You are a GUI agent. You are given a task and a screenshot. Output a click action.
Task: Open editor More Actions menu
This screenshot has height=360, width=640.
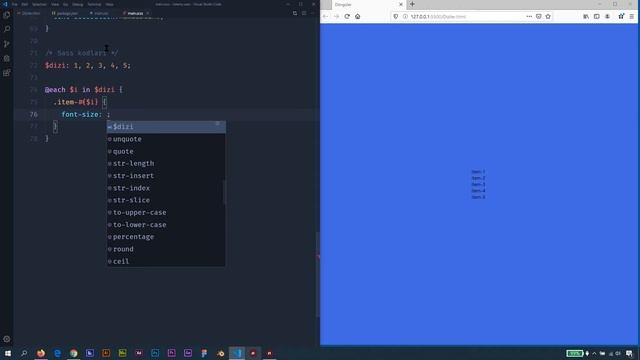tap(313, 13)
